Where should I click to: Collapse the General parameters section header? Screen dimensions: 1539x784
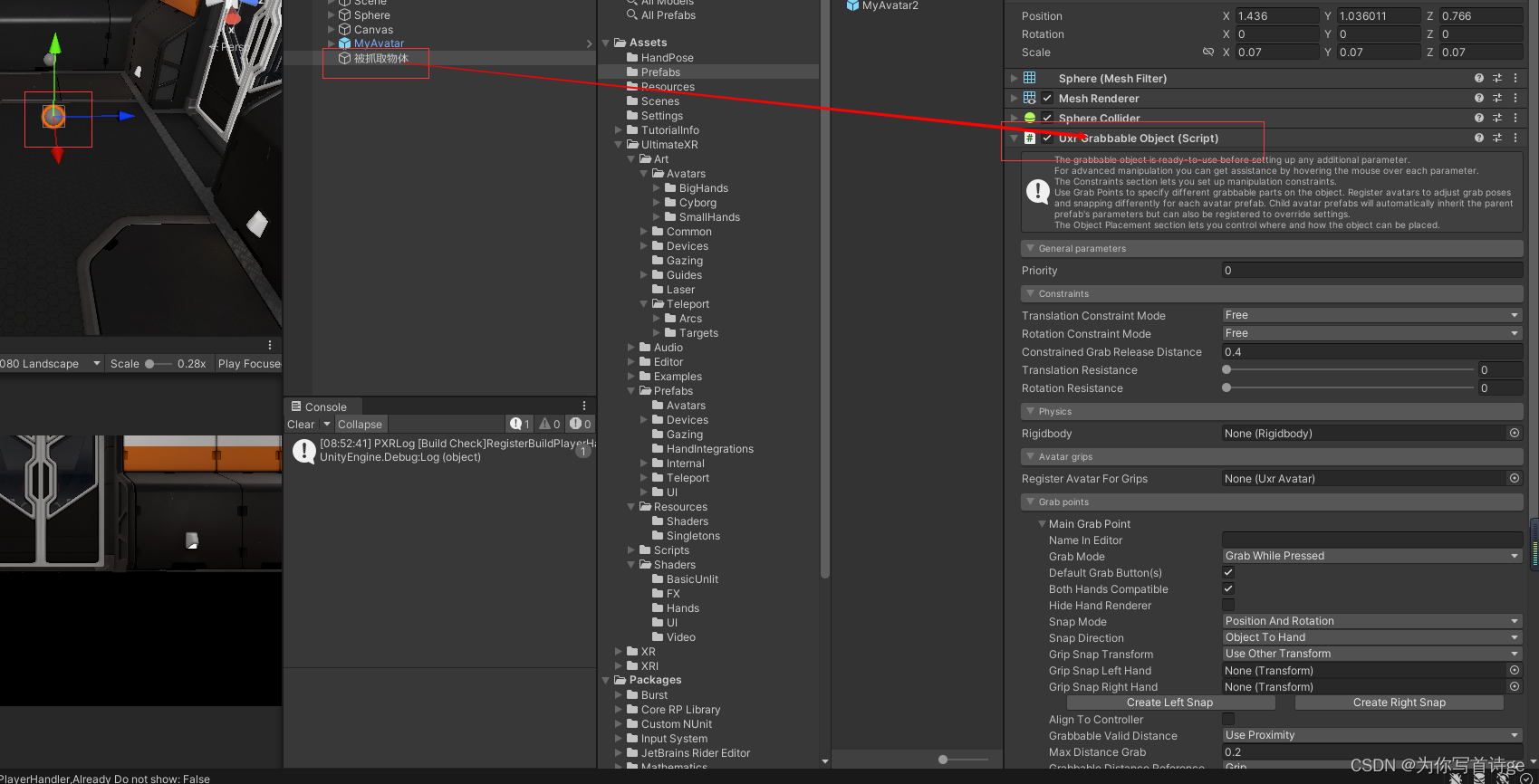(x=1273, y=248)
